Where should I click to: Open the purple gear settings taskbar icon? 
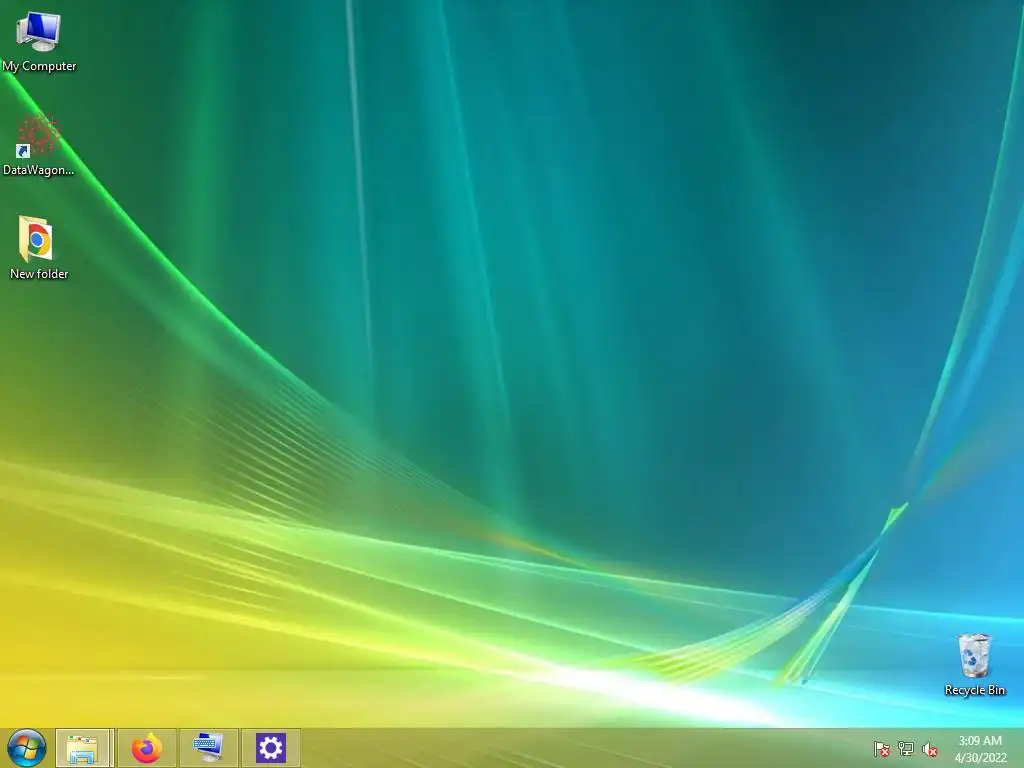pos(270,748)
